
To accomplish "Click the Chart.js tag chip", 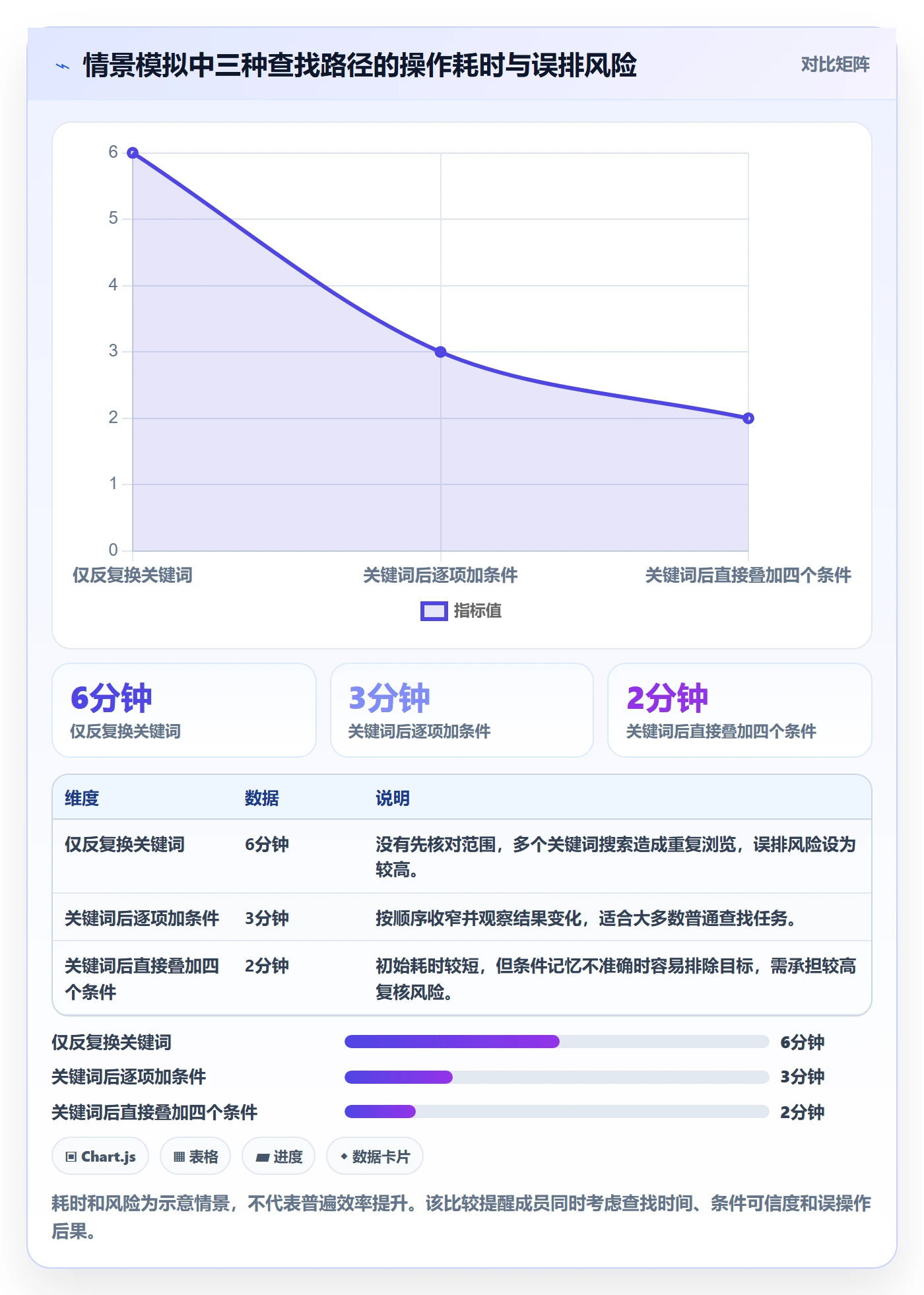I will coord(100,1156).
